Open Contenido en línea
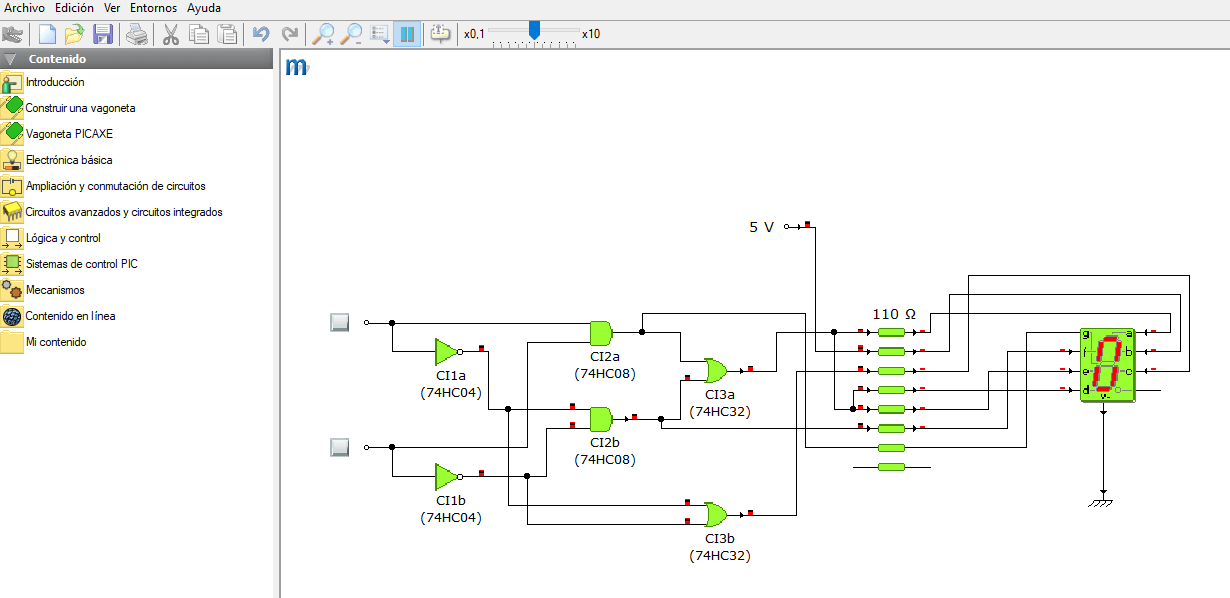 coord(70,316)
